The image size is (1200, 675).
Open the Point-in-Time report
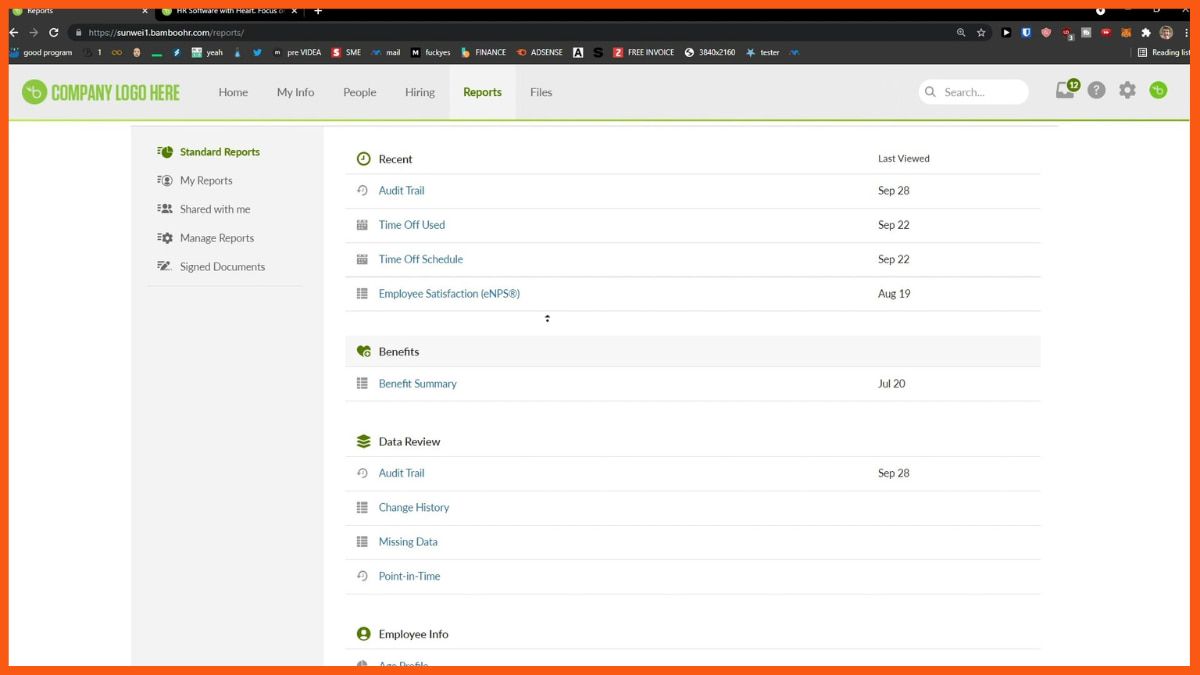point(409,576)
